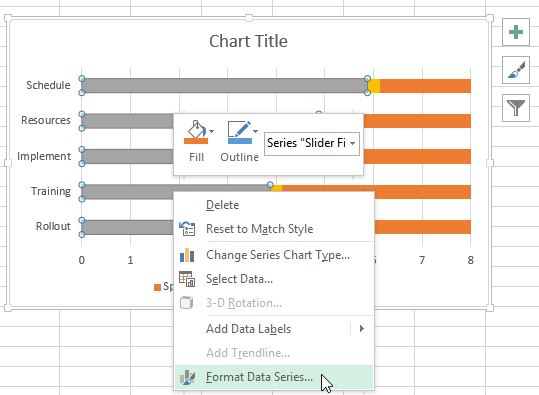Open the Chart Styles paintbrush button
539x395 pixels.
(x=516, y=70)
